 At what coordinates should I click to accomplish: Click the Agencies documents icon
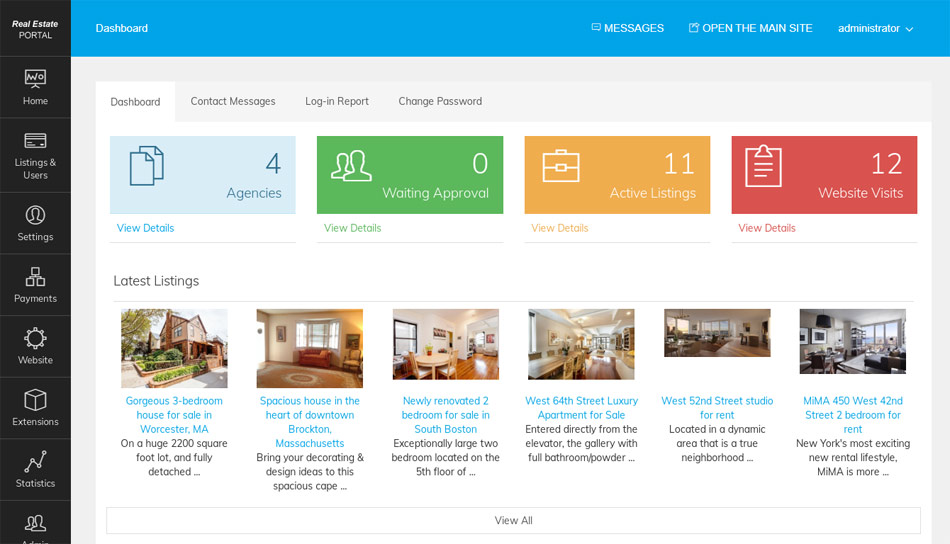coord(146,166)
